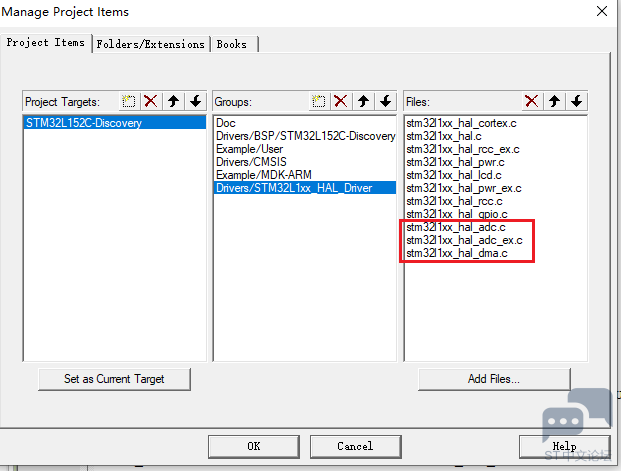Move file down in Files list
Viewport: 621px width, 471px height.
[x=576, y=101]
